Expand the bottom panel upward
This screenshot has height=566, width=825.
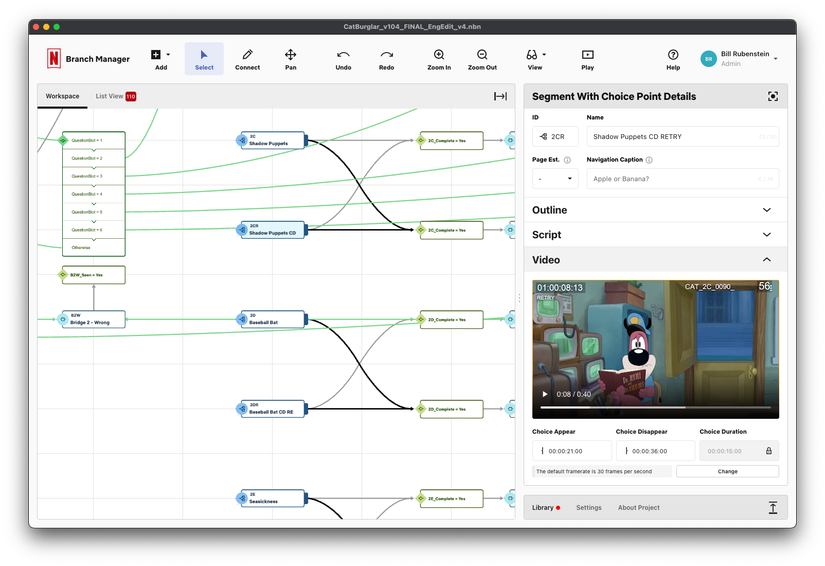click(x=772, y=508)
